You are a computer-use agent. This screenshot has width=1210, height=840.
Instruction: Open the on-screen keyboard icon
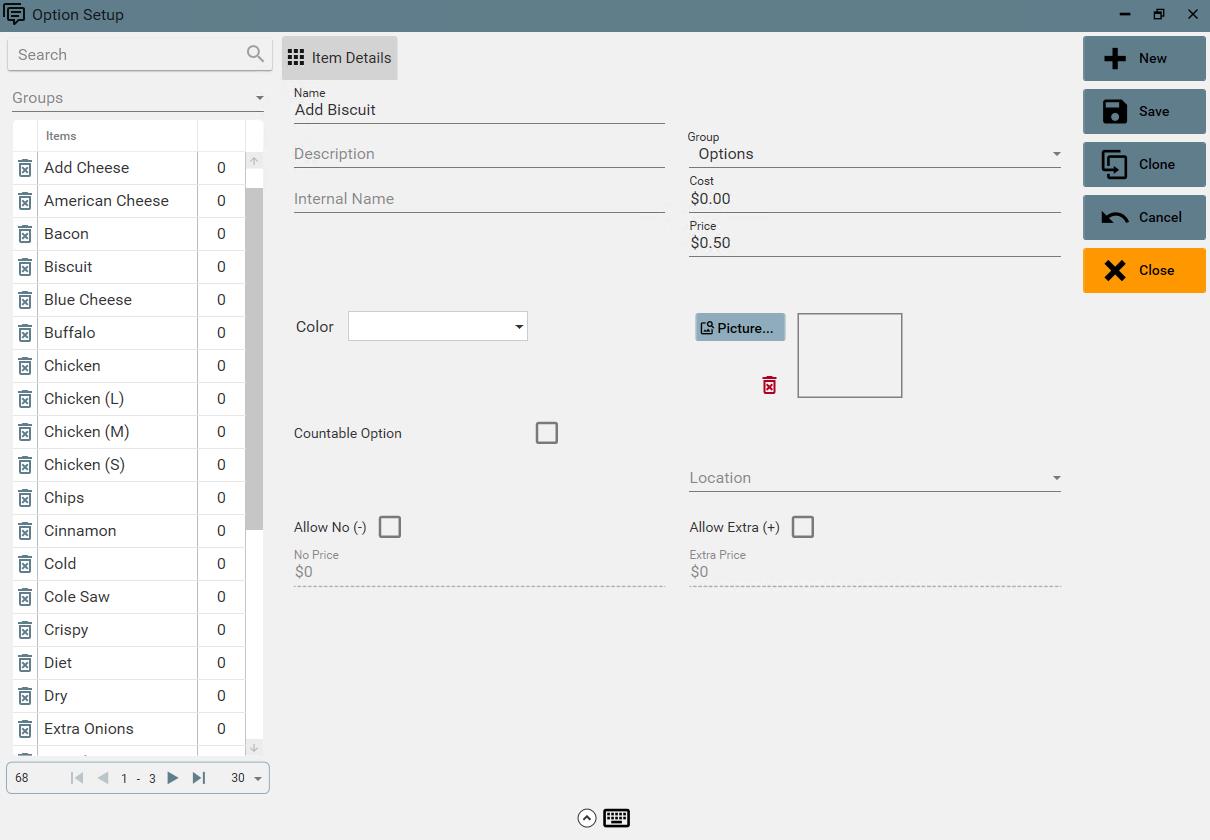(616, 818)
